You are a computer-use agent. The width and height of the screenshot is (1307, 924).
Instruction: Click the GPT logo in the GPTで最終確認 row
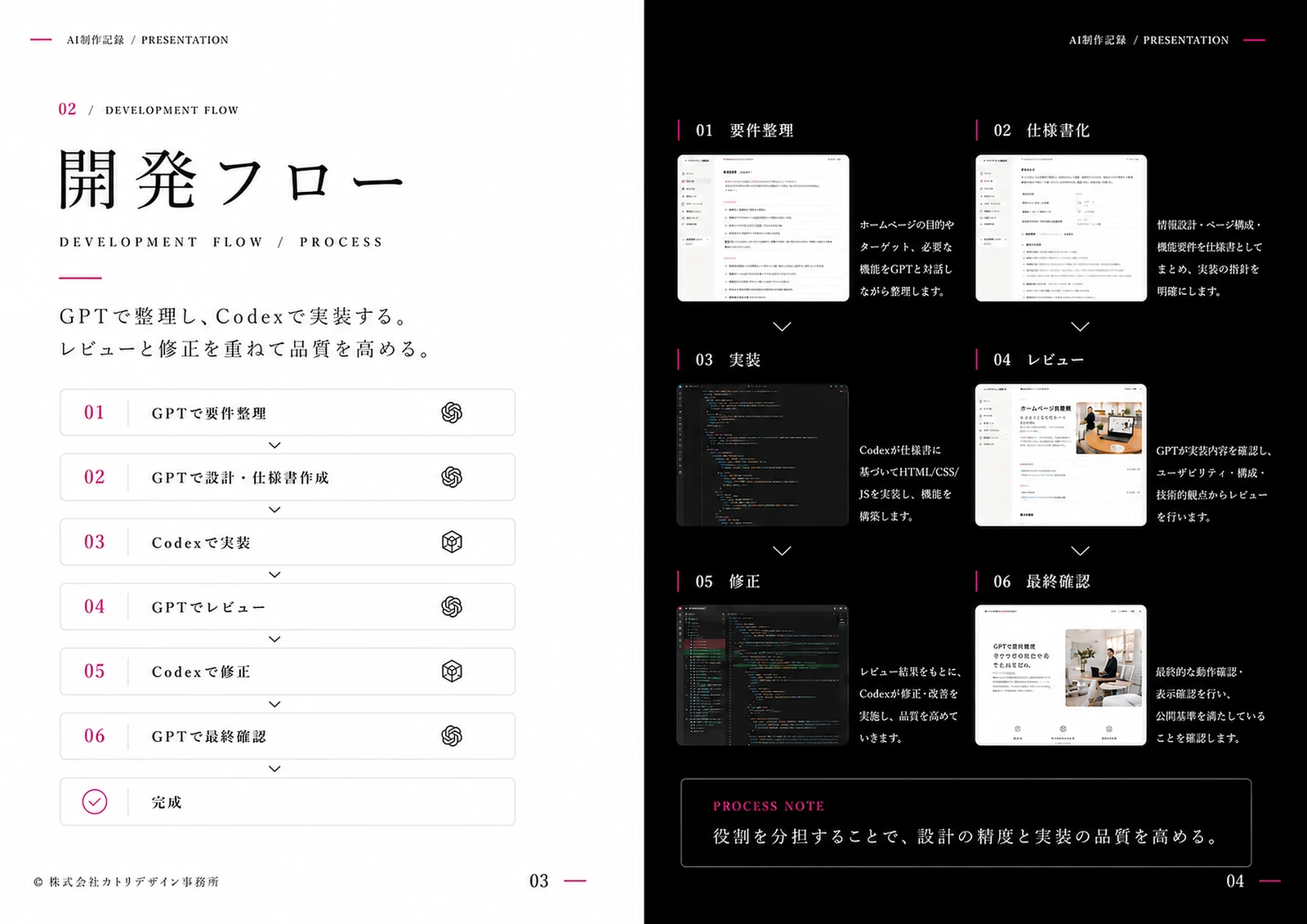pos(452,736)
